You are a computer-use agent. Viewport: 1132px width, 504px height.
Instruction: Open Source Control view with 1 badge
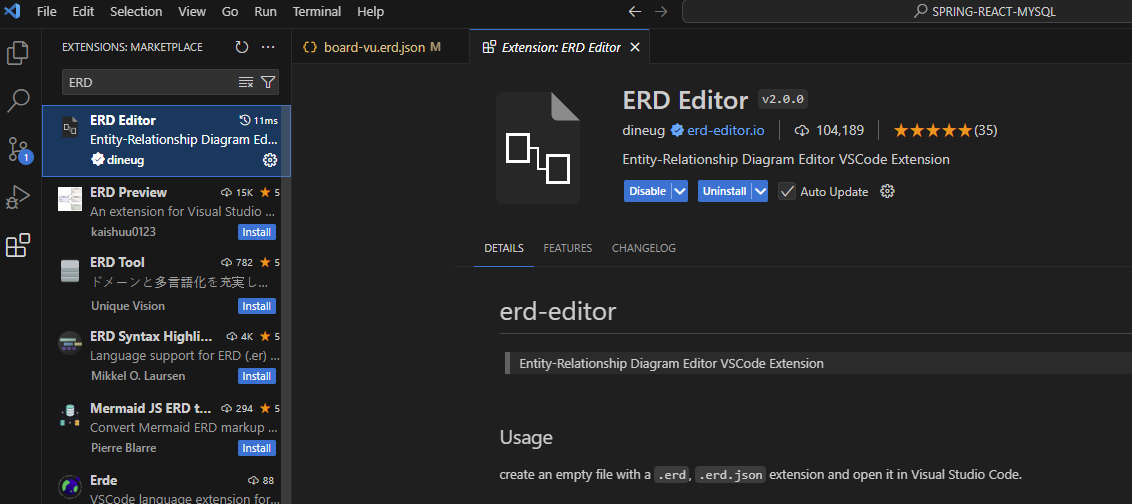coord(18,149)
